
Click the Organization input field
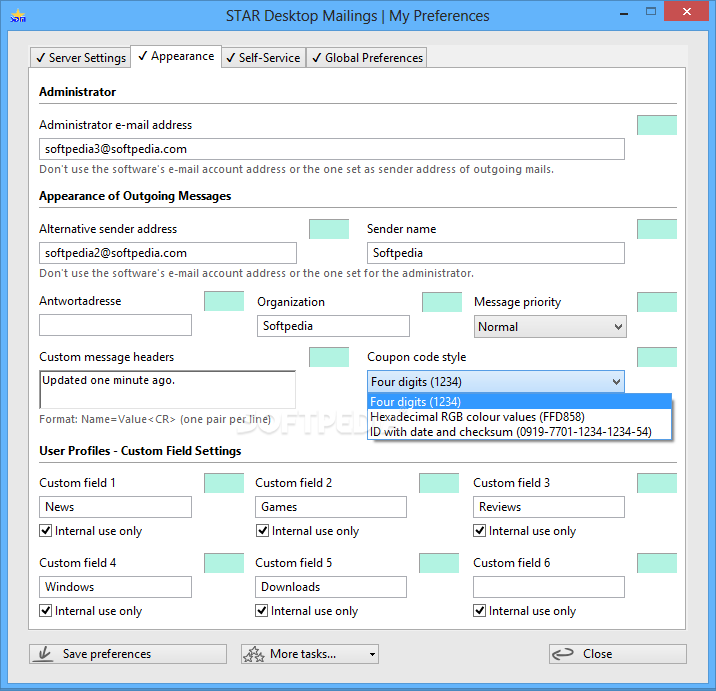[333, 326]
